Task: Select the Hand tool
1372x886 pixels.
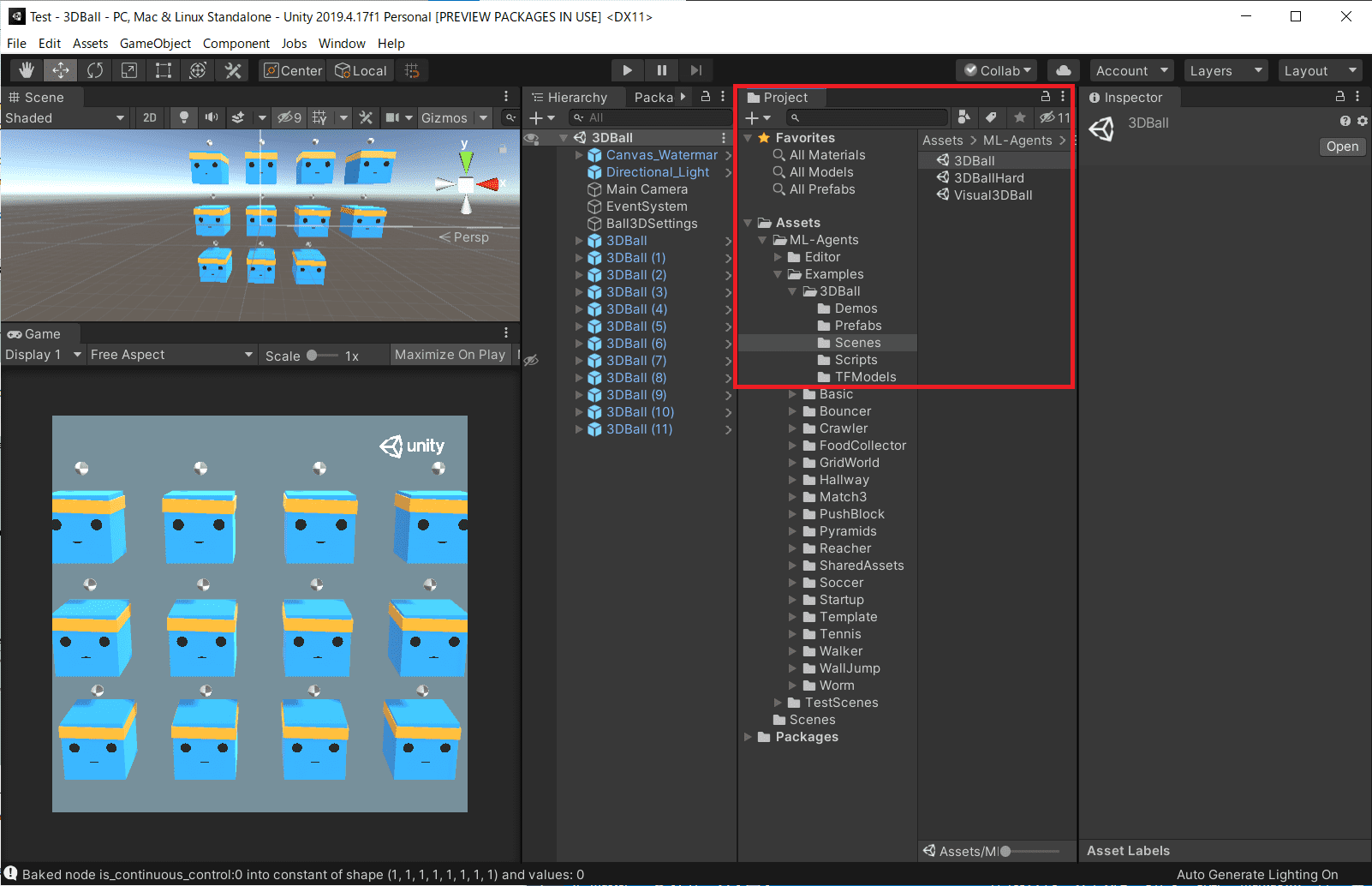Action: point(27,70)
